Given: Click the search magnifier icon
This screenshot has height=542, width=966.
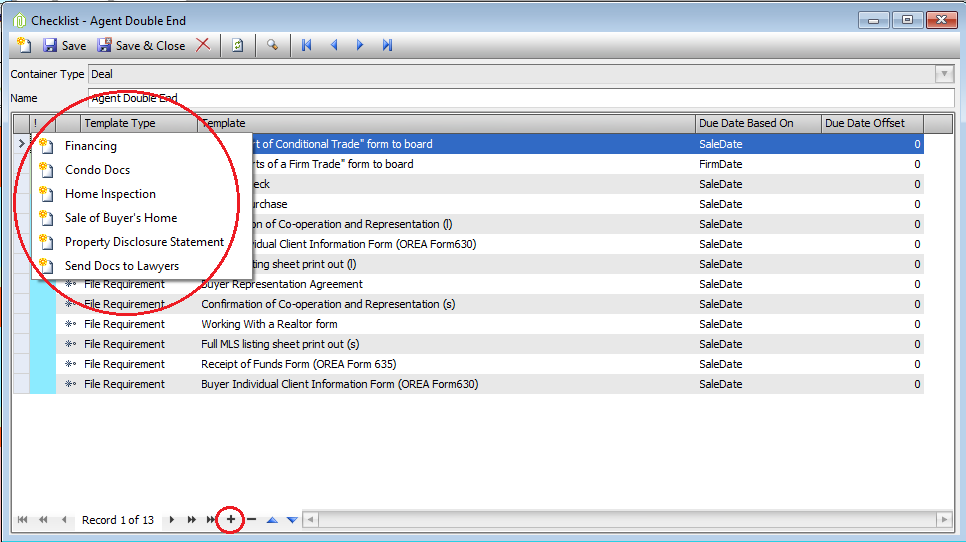Looking at the screenshot, I should click(272, 45).
